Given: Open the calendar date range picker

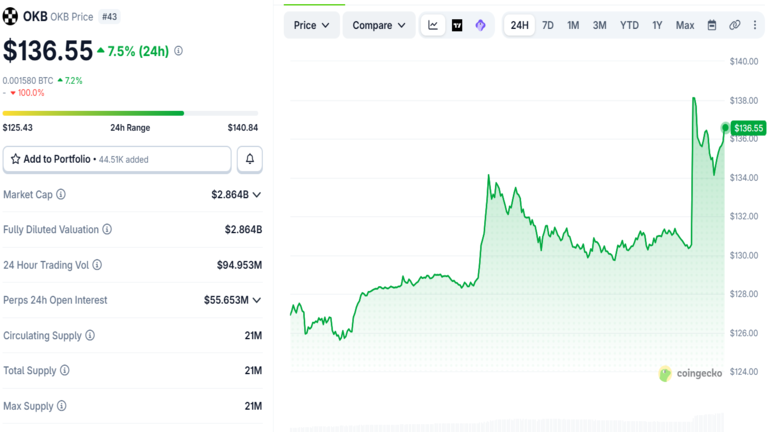Looking at the screenshot, I should tap(712, 25).
